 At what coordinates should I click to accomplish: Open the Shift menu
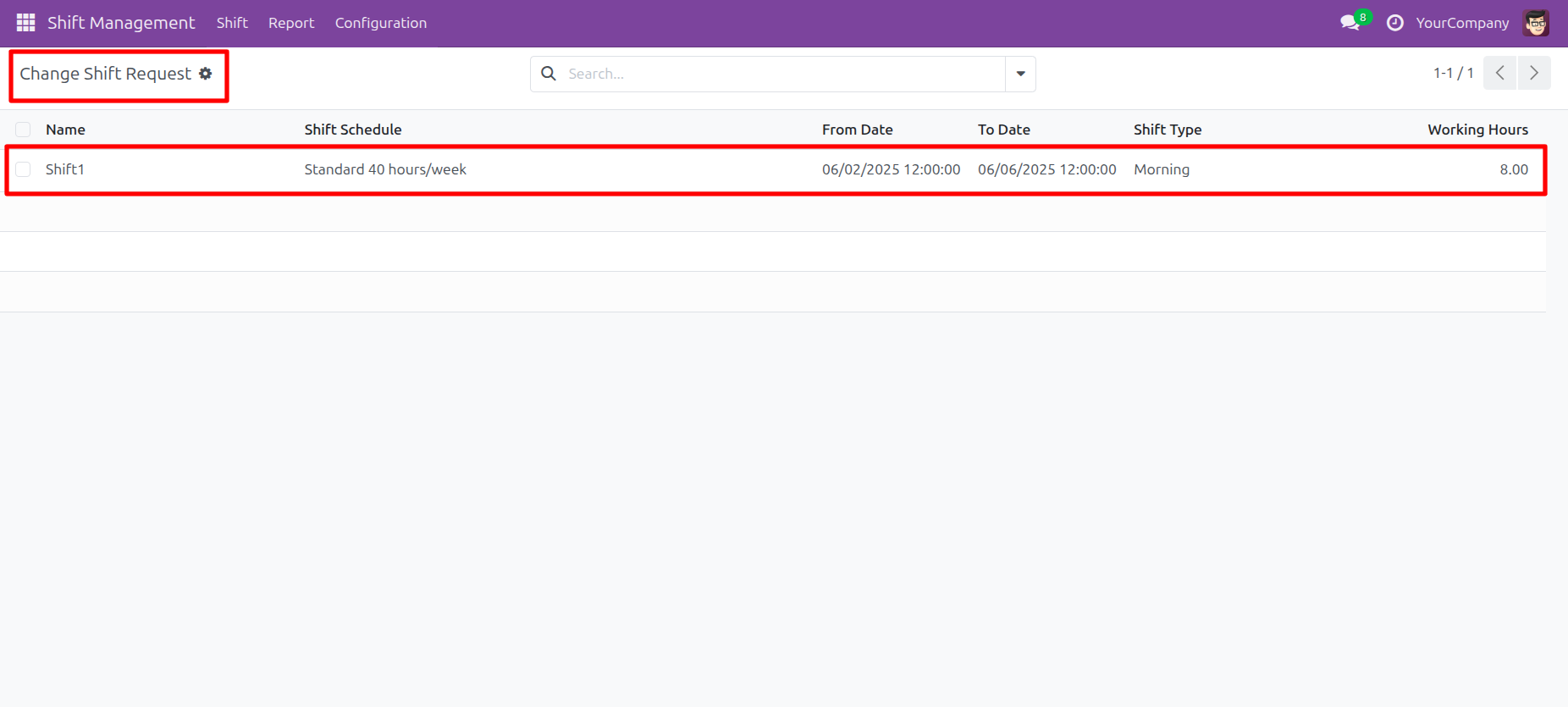point(232,23)
